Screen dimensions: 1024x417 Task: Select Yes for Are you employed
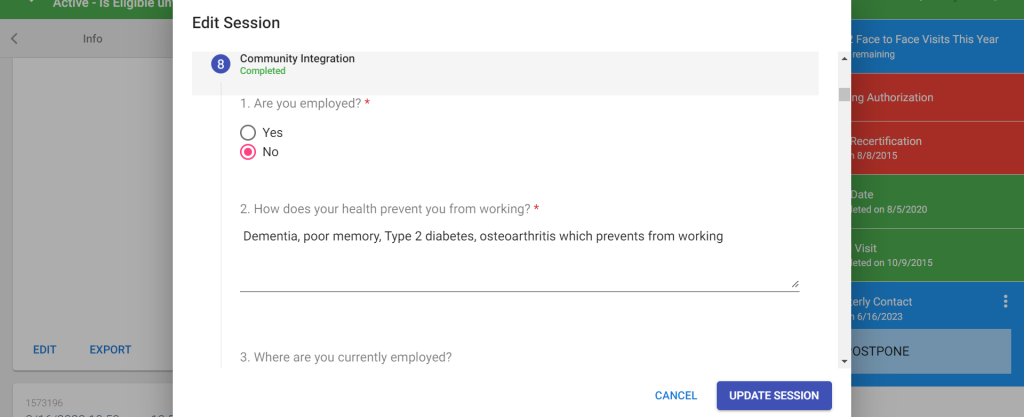(248, 132)
